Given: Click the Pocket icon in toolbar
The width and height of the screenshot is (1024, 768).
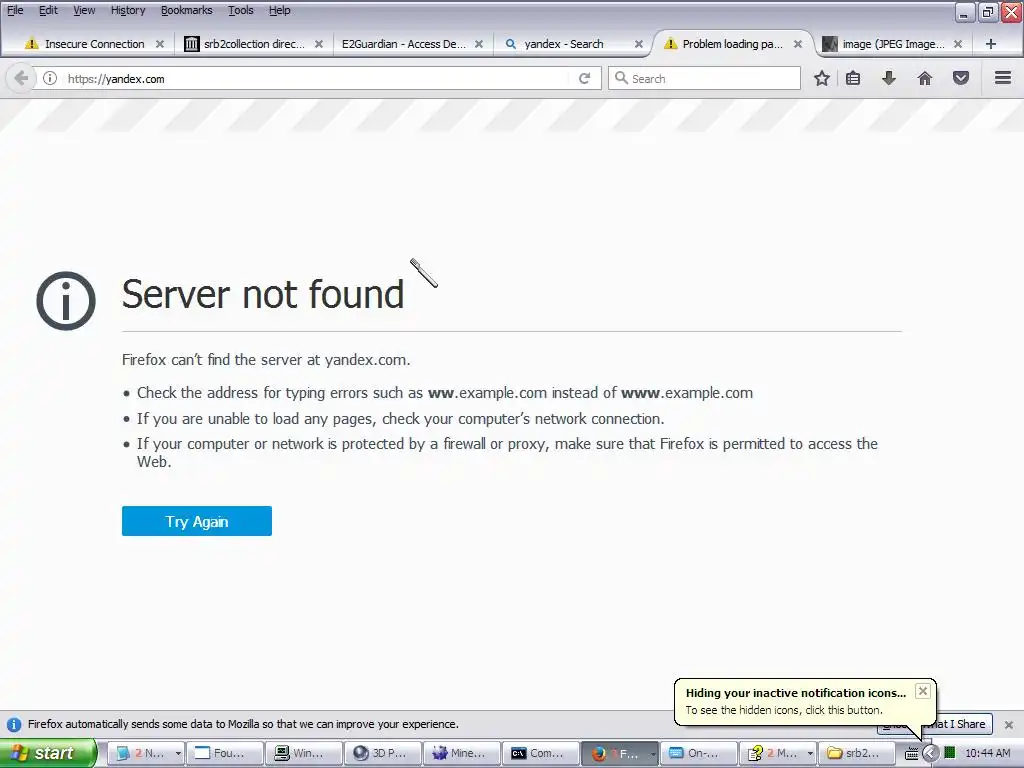Looking at the screenshot, I should 960,78.
